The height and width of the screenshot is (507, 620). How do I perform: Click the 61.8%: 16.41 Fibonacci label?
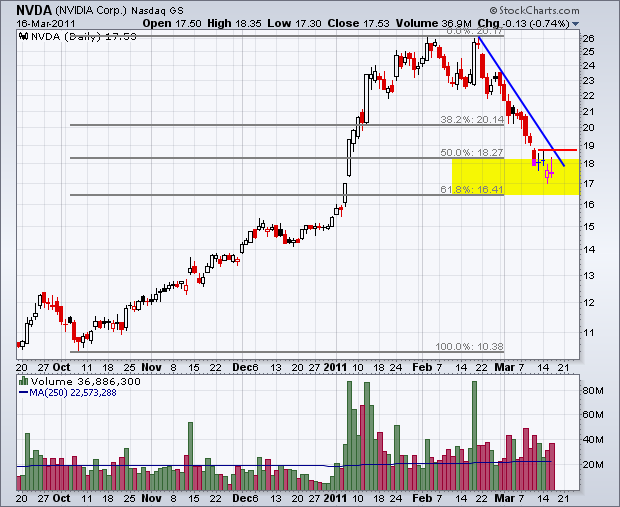click(472, 189)
